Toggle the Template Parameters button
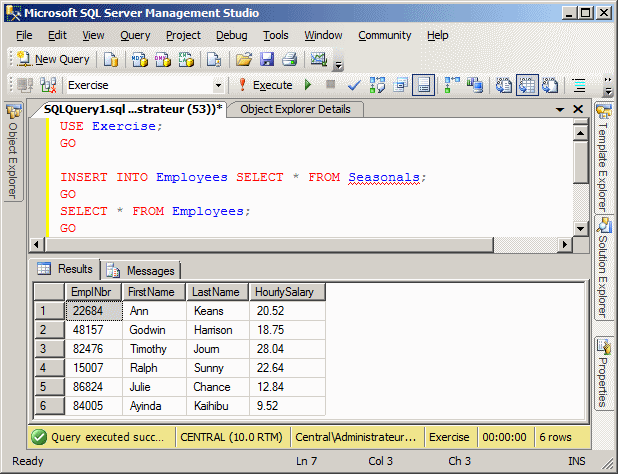The height and width of the screenshot is (474, 618). point(424,85)
